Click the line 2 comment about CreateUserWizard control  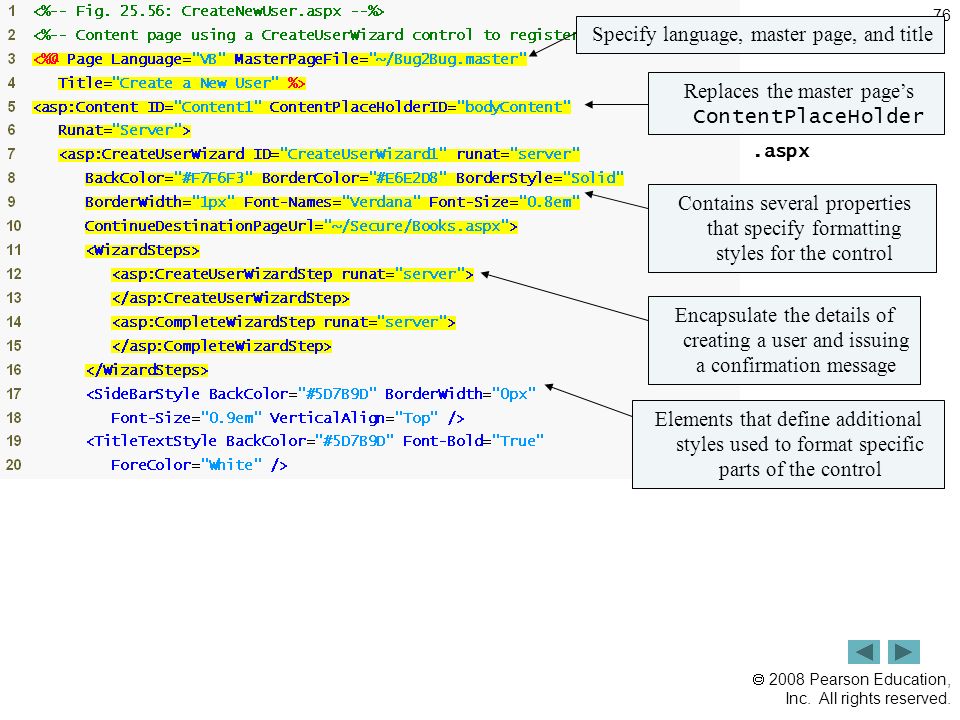click(x=305, y=35)
